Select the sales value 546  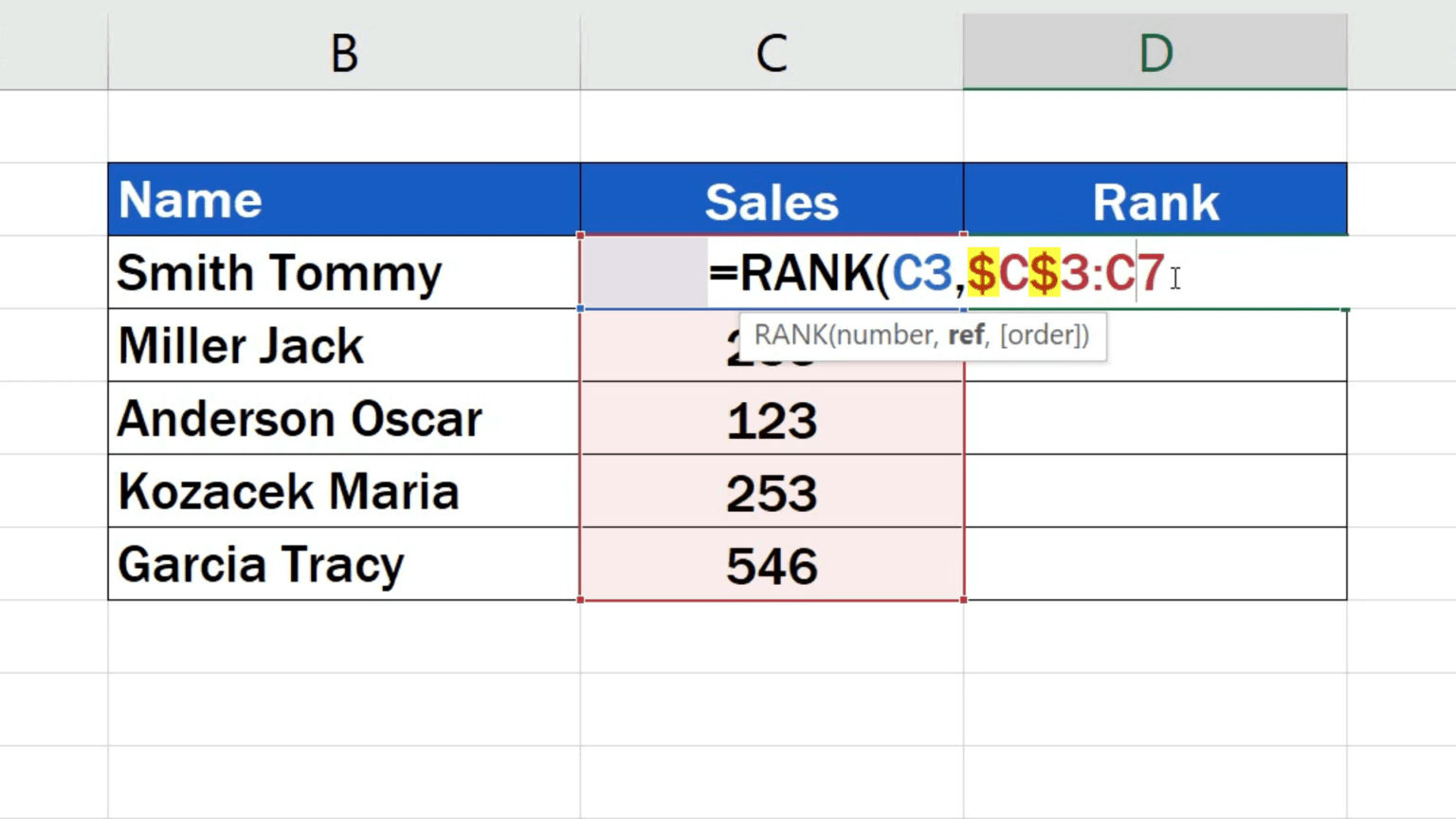pyautogui.click(x=772, y=564)
